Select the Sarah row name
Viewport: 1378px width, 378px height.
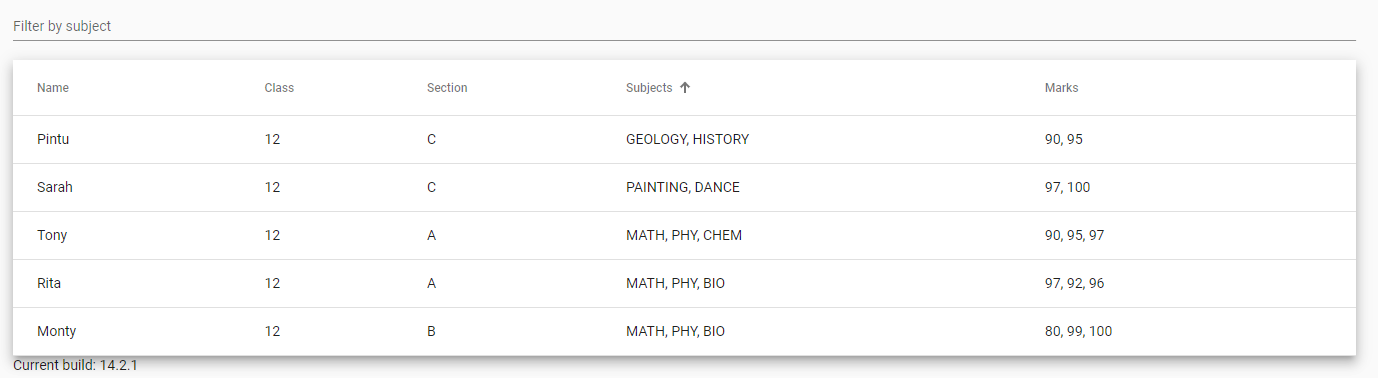click(55, 188)
